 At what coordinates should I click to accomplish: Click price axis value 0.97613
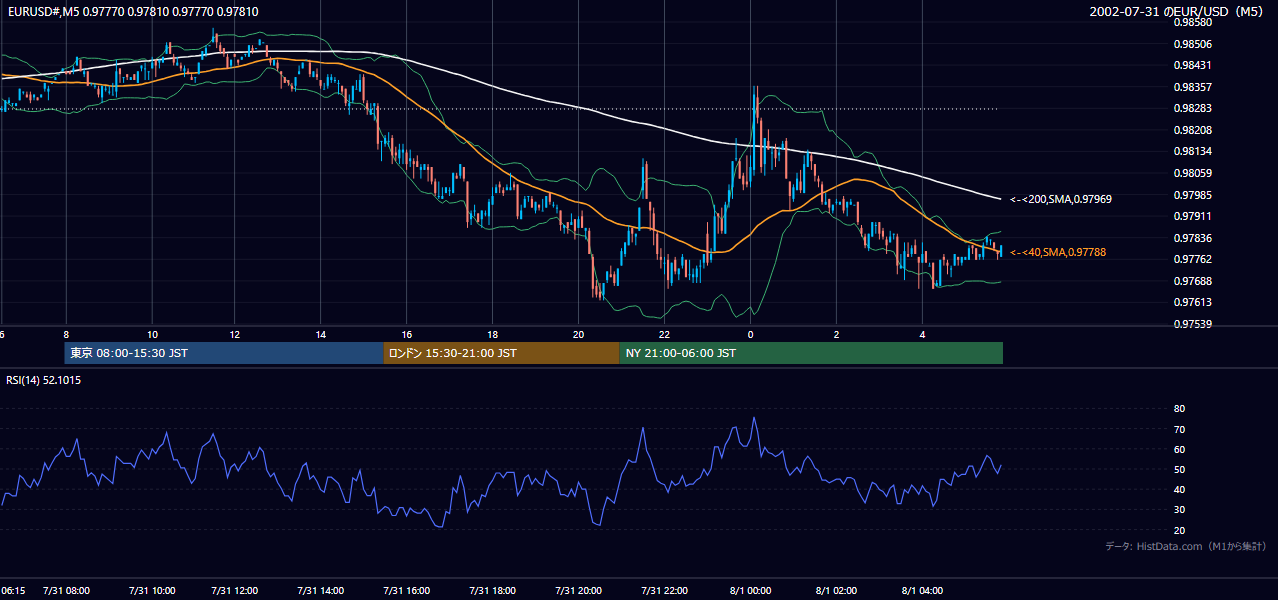[x=1193, y=302]
